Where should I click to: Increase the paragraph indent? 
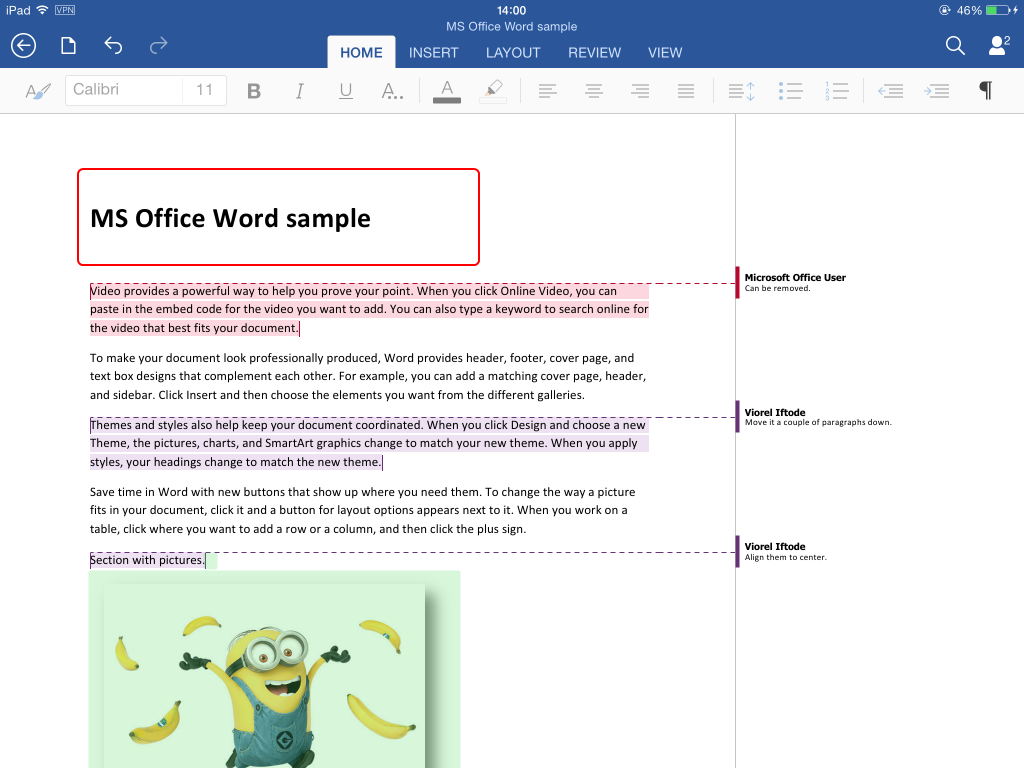click(936, 91)
